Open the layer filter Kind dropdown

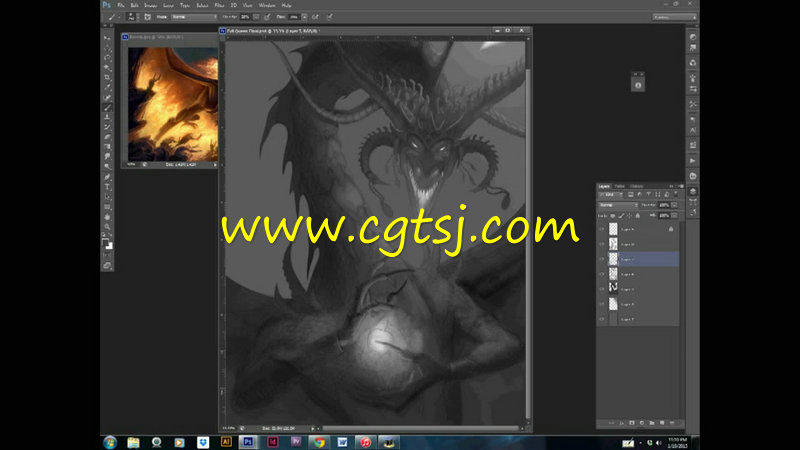click(611, 195)
